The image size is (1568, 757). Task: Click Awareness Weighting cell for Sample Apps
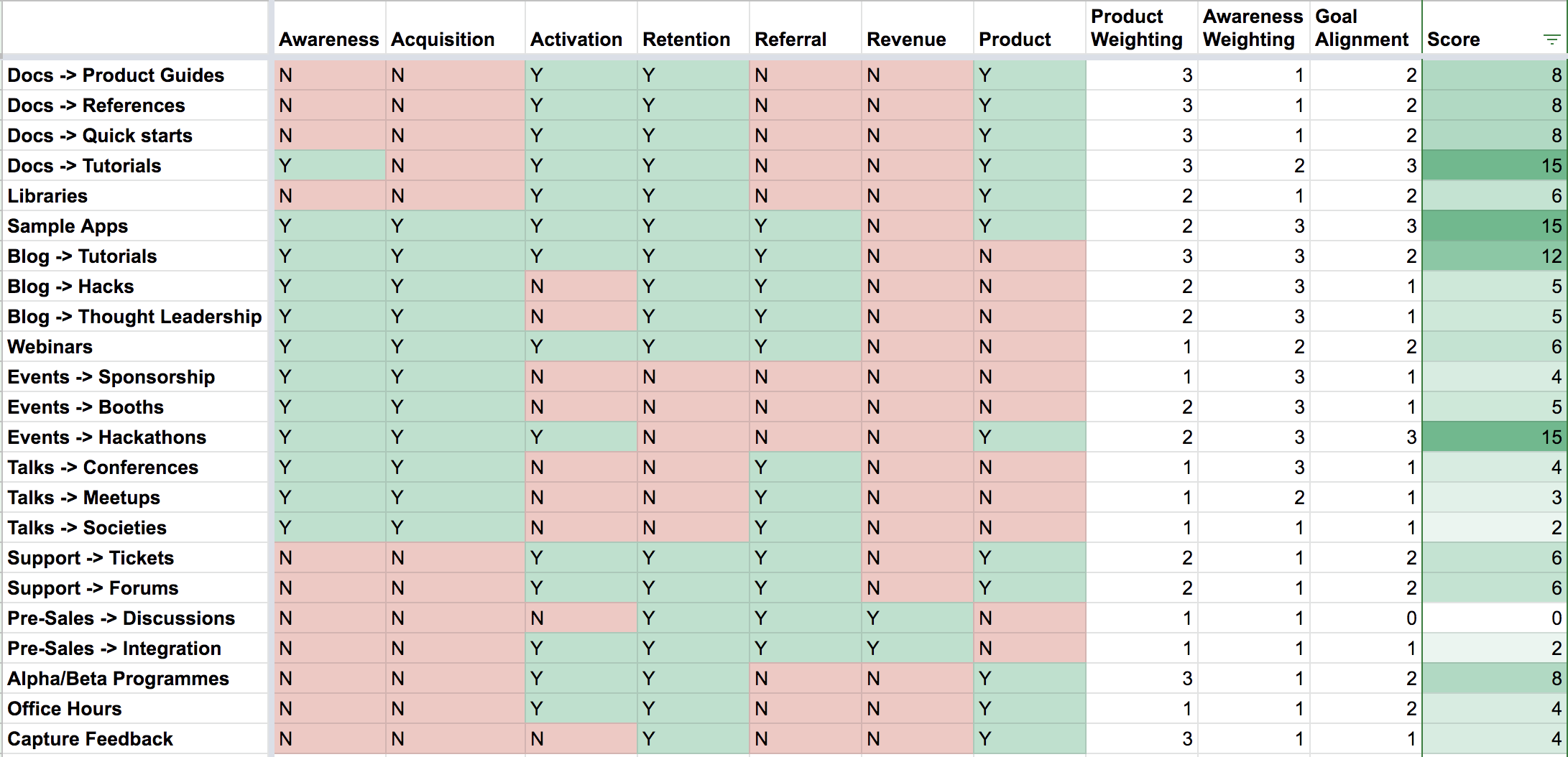[x=1253, y=226]
